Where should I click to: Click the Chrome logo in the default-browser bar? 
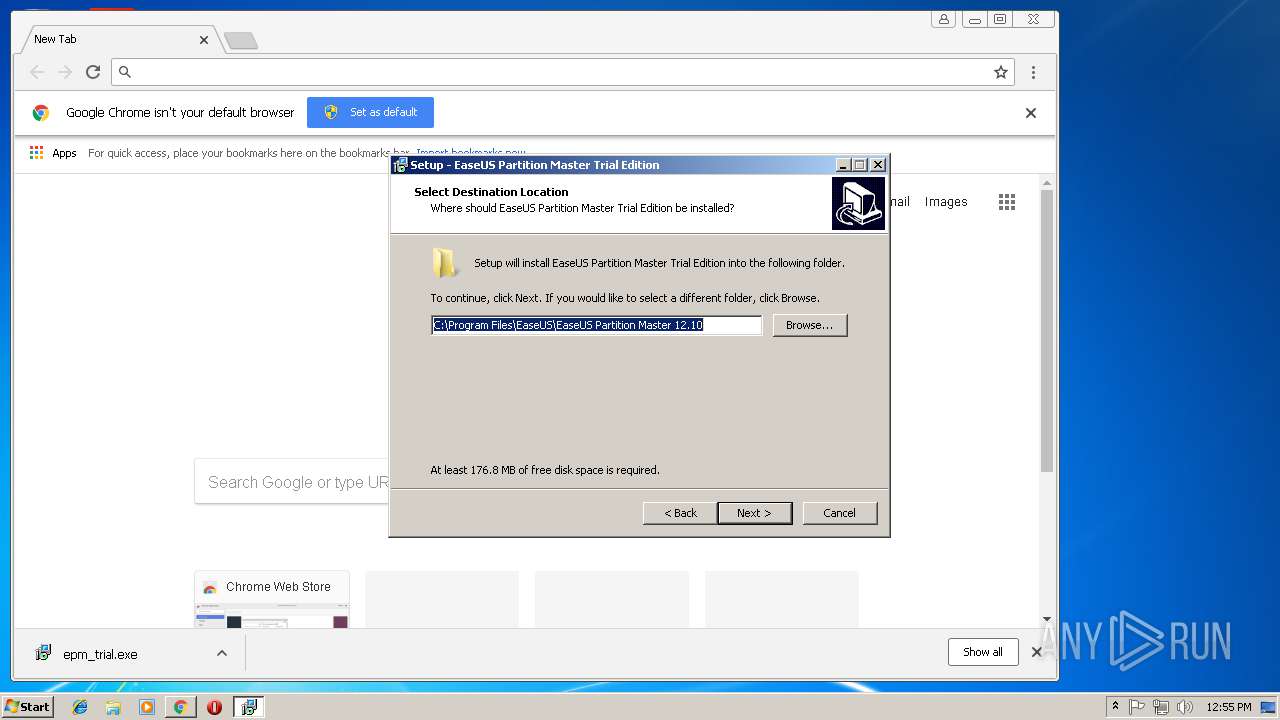tap(41, 113)
